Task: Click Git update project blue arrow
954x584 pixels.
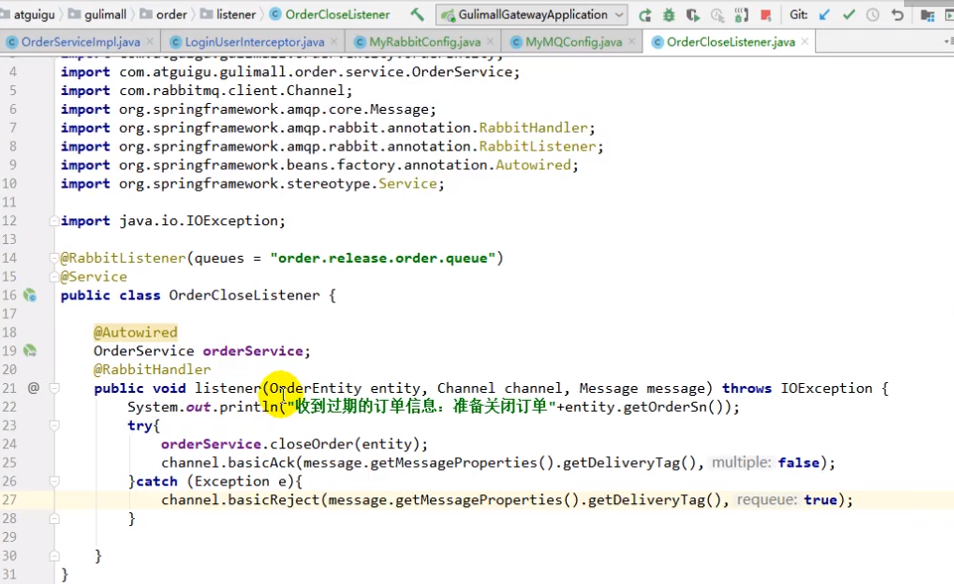Action: click(824, 15)
